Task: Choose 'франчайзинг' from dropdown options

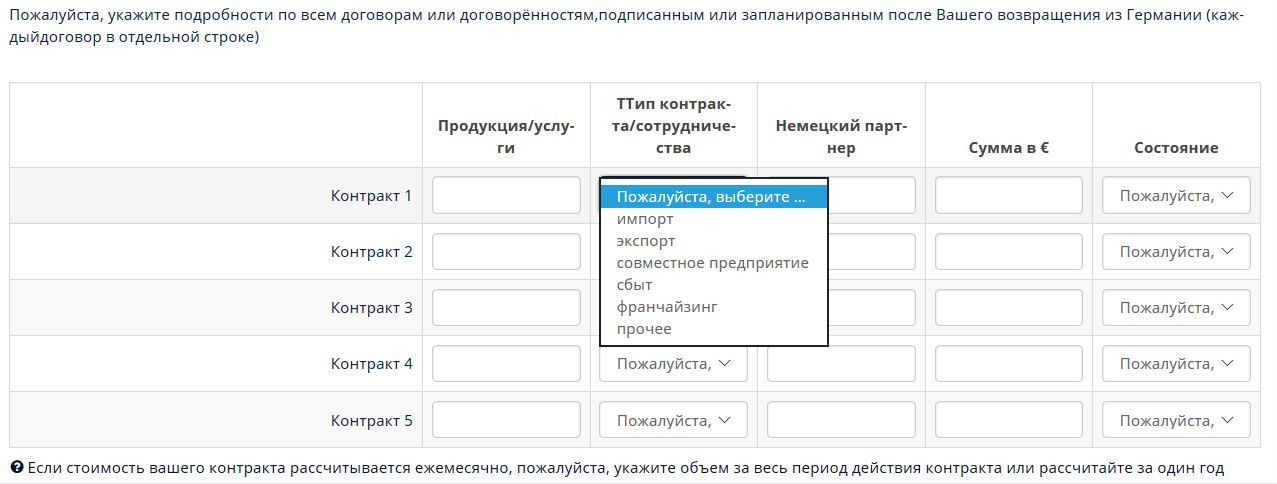Action: pyautogui.click(x=667, y=307)
